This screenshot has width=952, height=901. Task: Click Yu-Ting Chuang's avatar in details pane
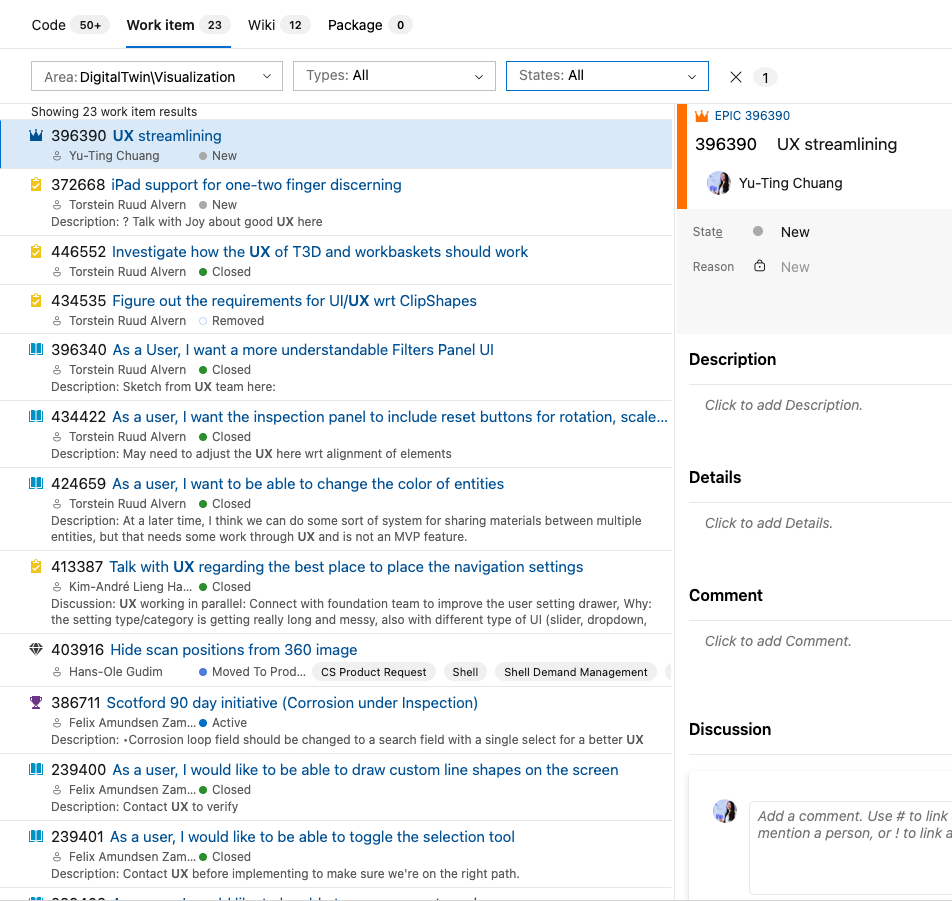718,183
